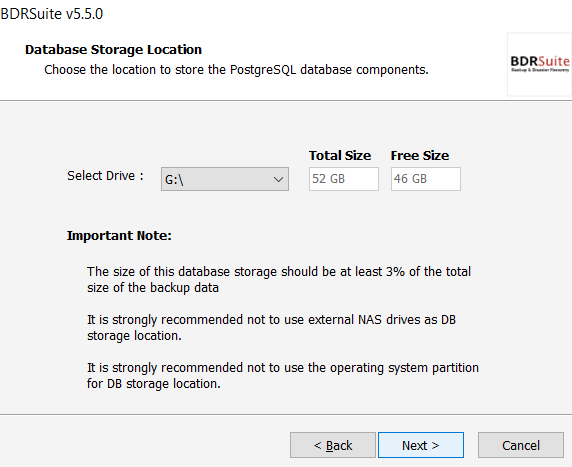Viewport: 572px width, 467px height.
Task: Select the G:\ text in drive combo box
Action: (174, 180)
